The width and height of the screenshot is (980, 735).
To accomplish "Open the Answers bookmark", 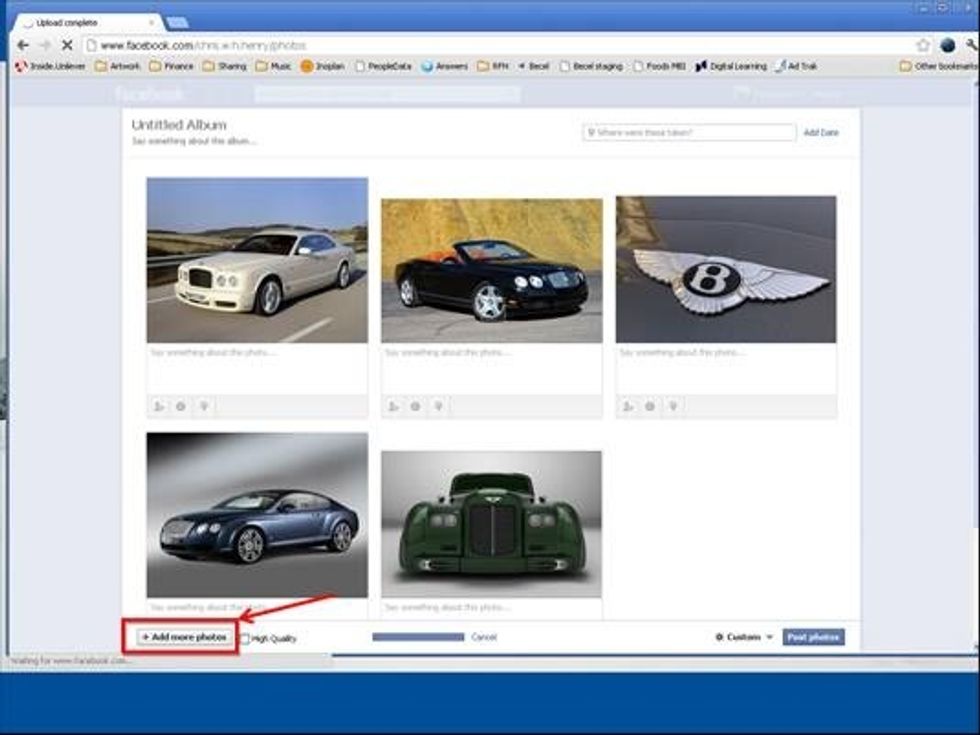I will coord(444,66).
